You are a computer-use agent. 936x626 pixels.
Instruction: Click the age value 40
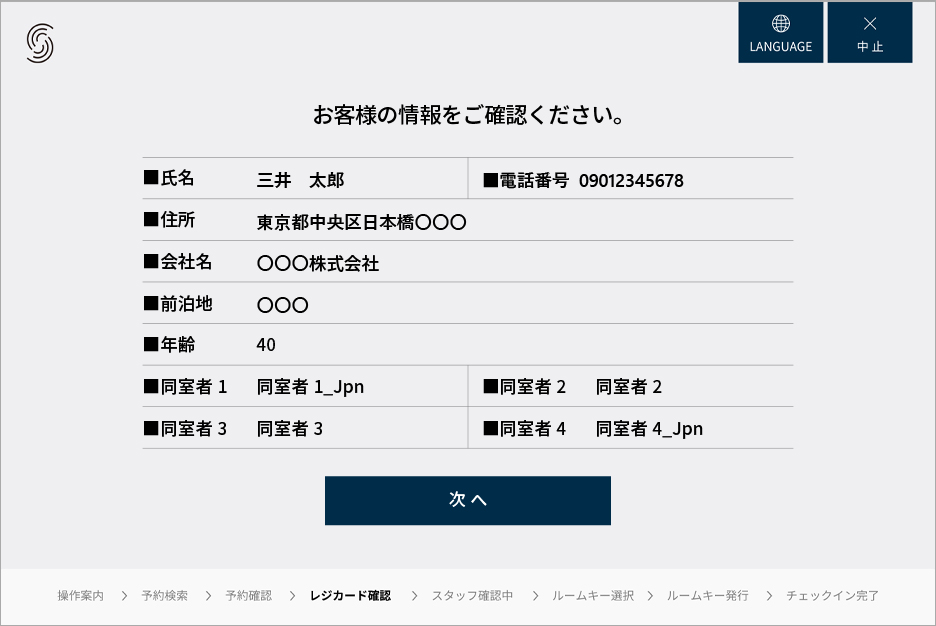[x=266, y=345]
